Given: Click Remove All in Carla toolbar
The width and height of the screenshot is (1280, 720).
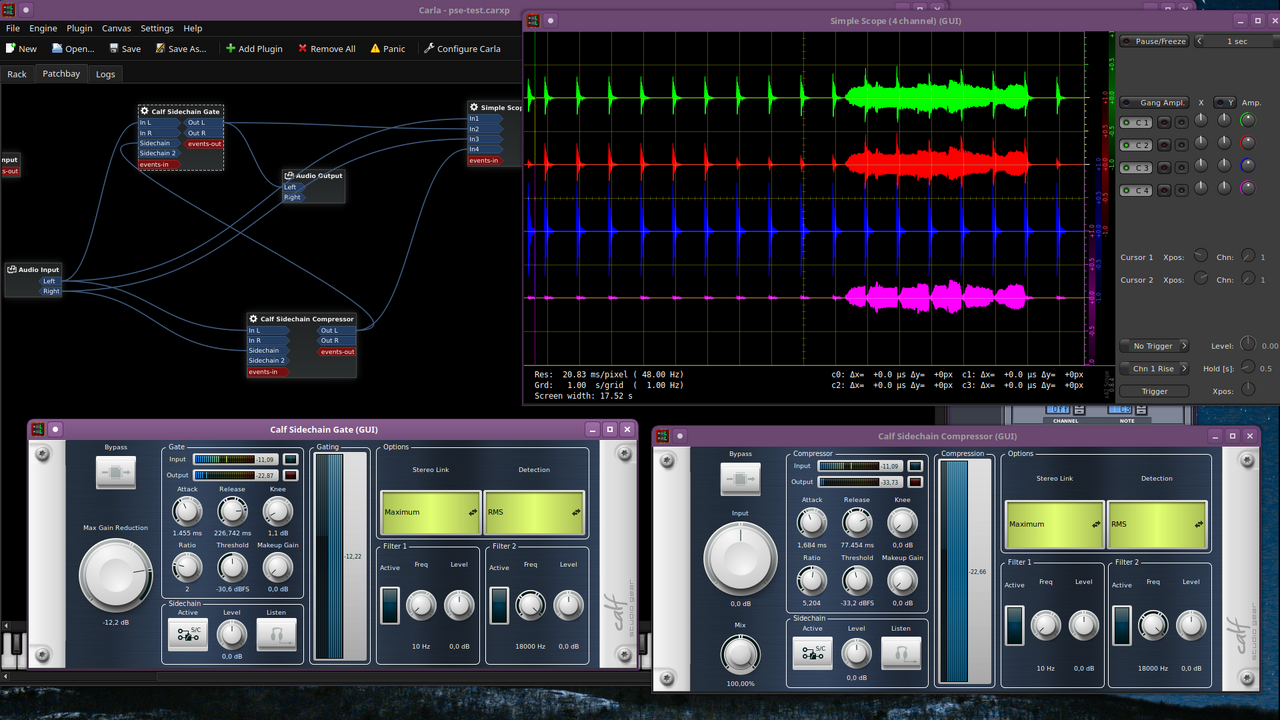Looking at the screenshot, I should click(x=326, y=48).
